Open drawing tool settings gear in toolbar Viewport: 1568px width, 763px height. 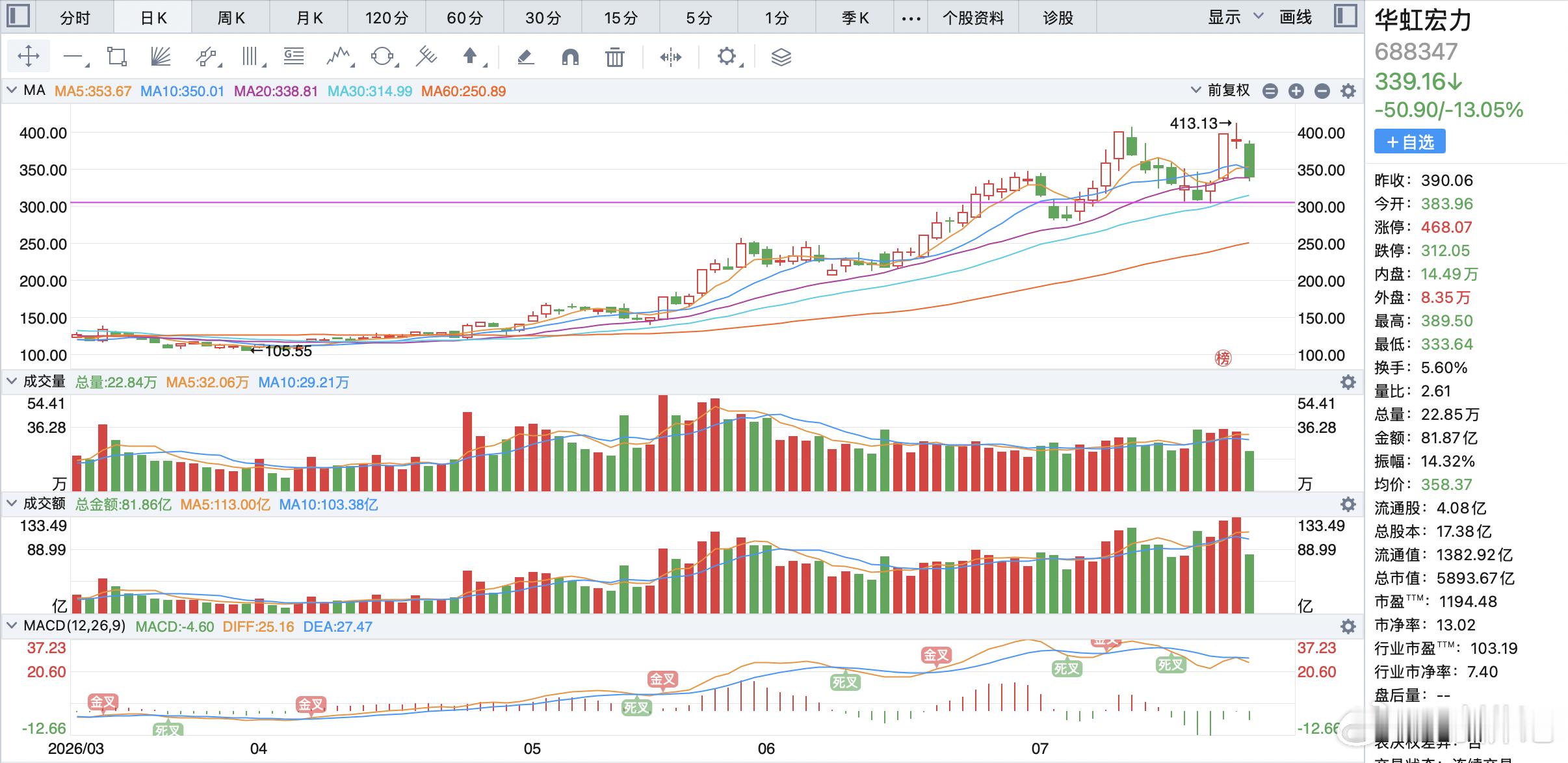(727, 57)
